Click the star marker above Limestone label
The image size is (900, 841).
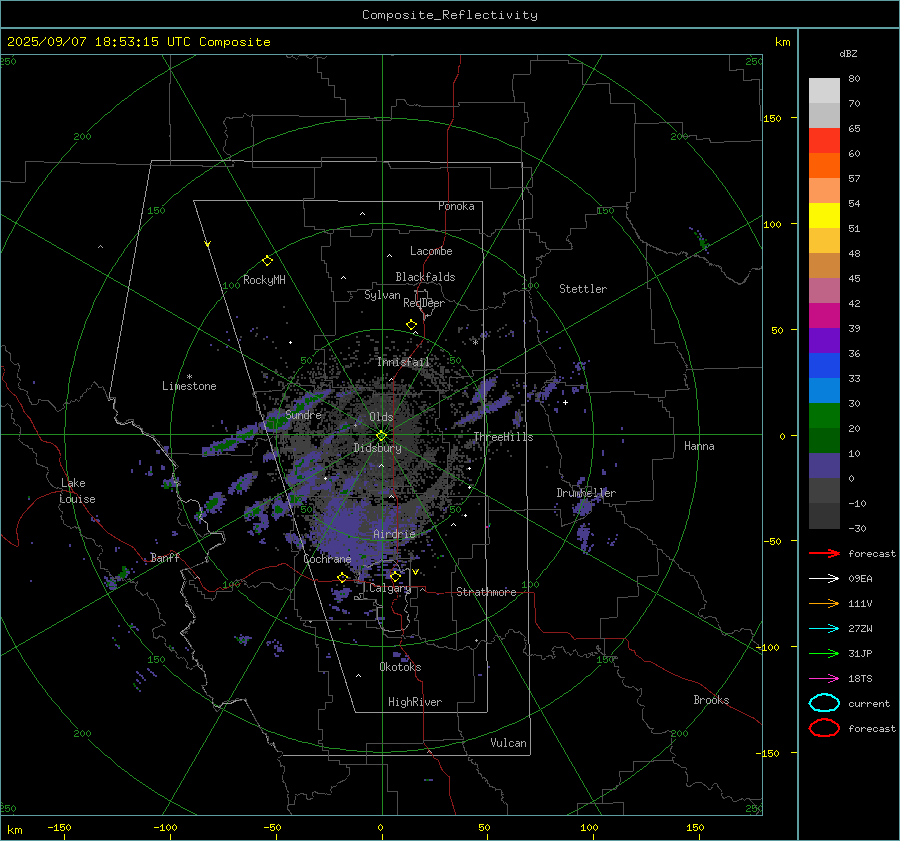(189, 377)
